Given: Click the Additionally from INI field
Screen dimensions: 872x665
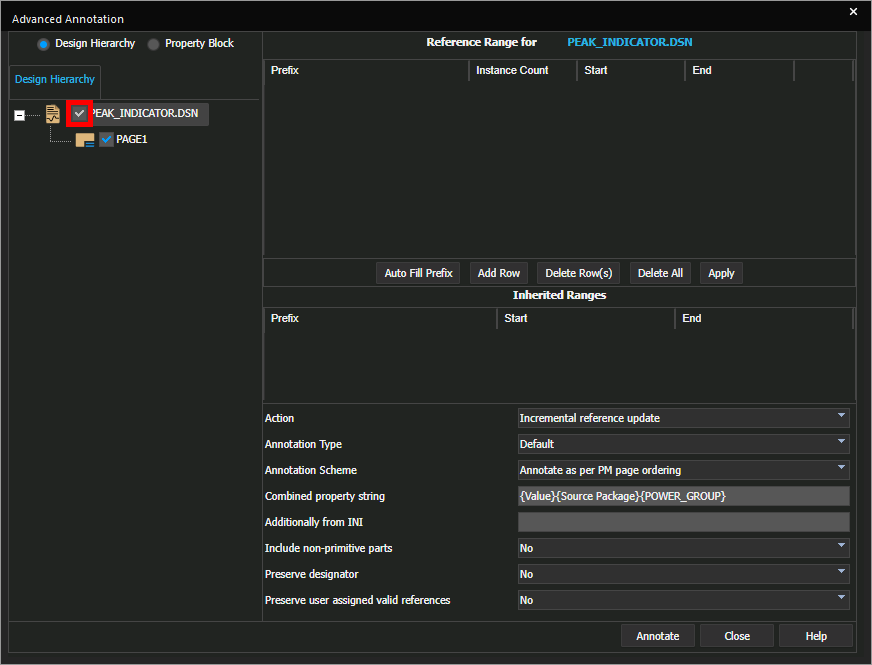Looking at the screenshot, I should (683, 522).
